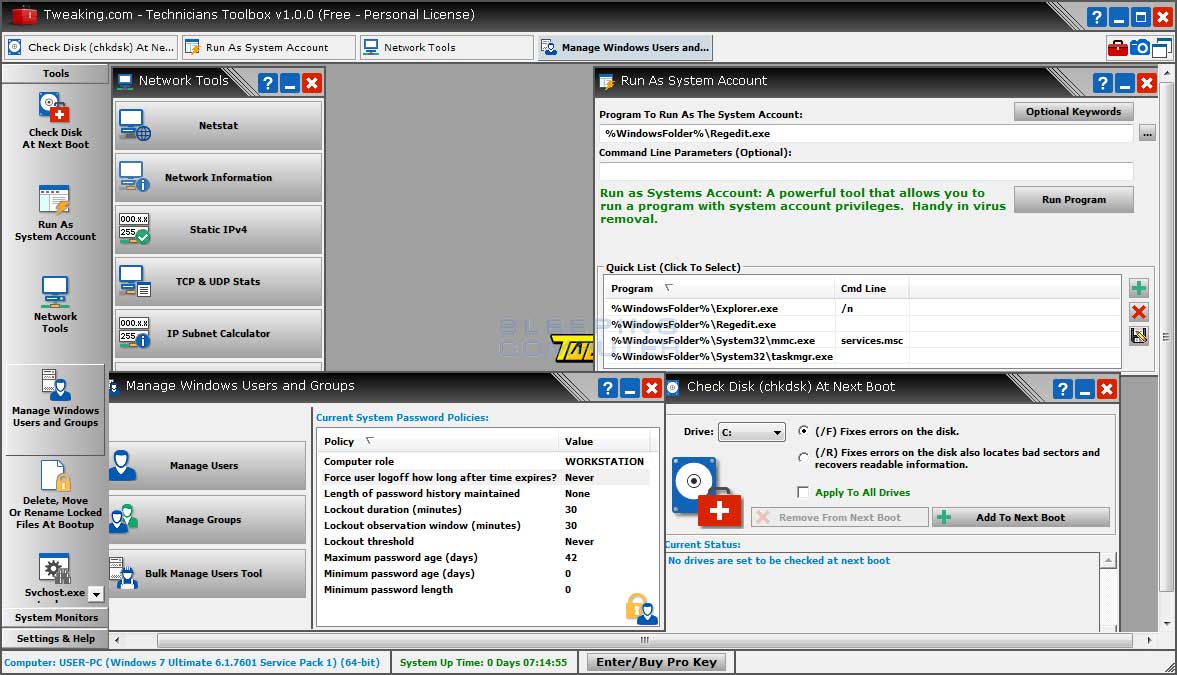Sort Quick List by Program column
This screenshot has width=1177, height=675.
tap(718, 288)
